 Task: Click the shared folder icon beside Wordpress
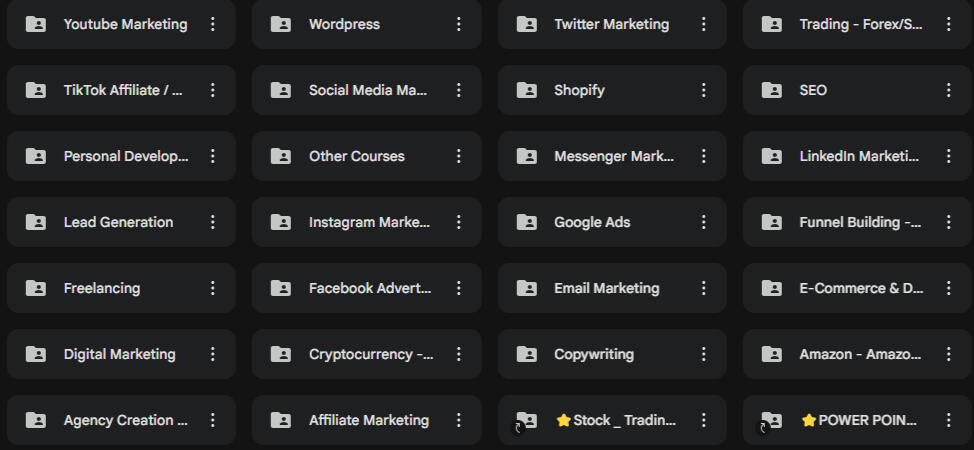click(x=281, y=24)
